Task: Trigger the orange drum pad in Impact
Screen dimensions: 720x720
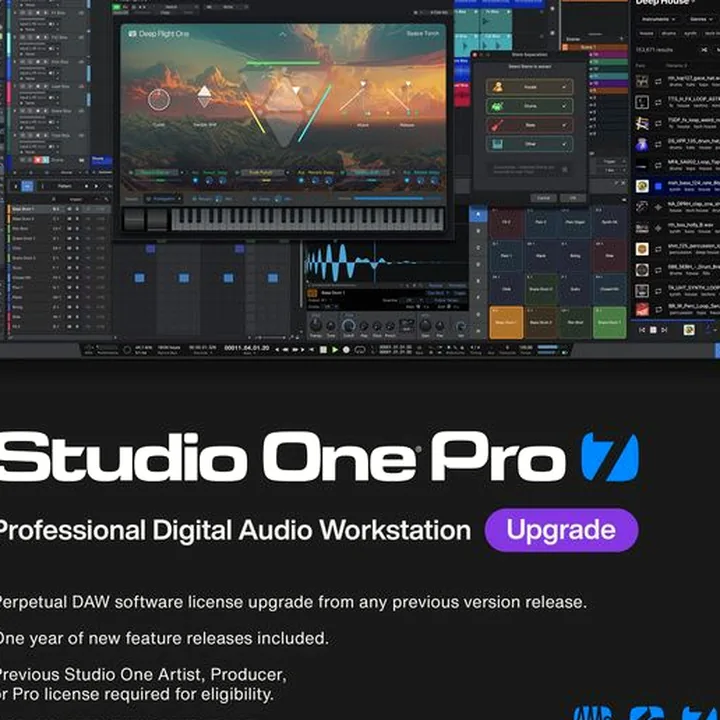Action: tap(506, 322)
